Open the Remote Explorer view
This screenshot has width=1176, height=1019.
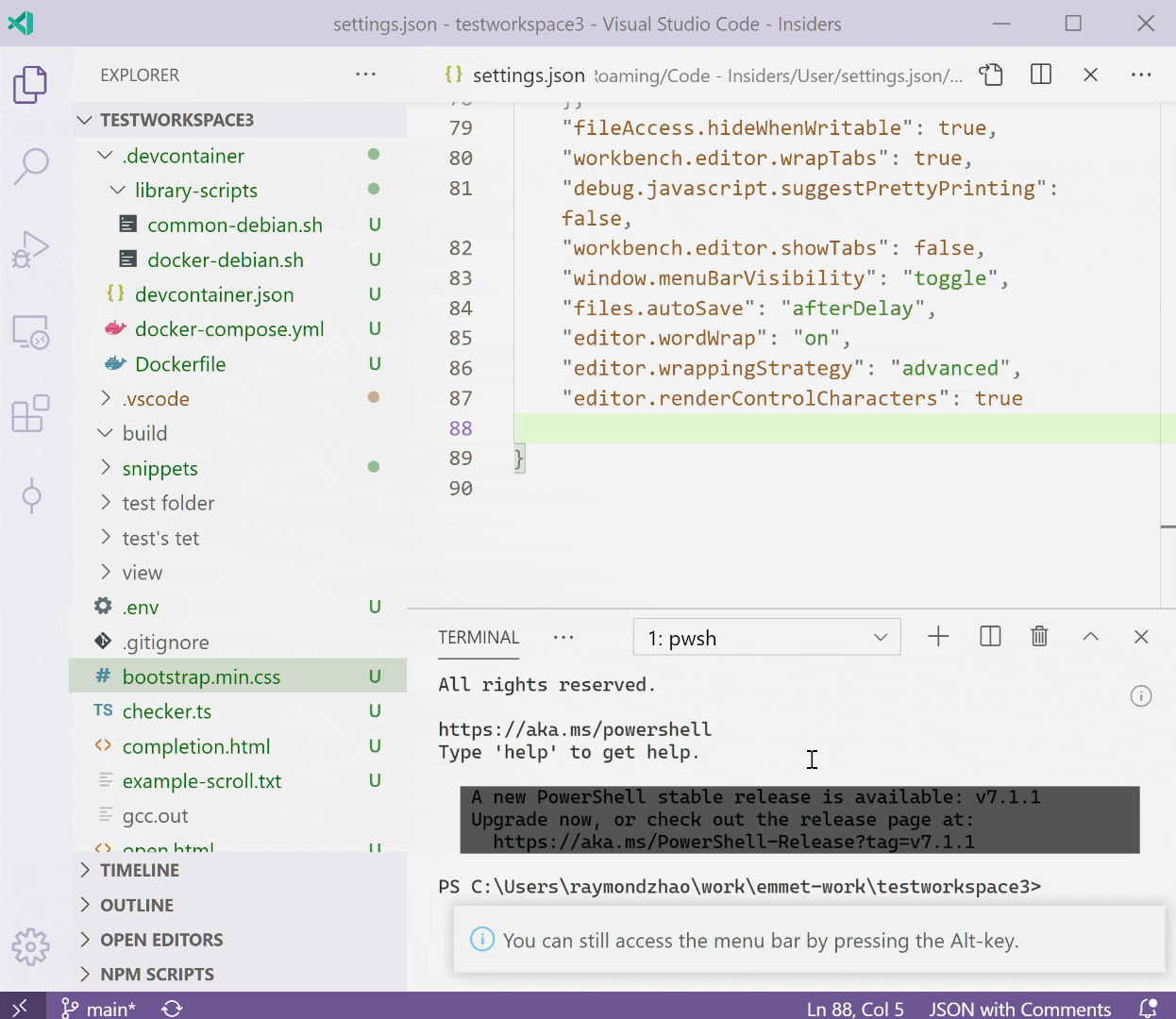coord(30,332)
